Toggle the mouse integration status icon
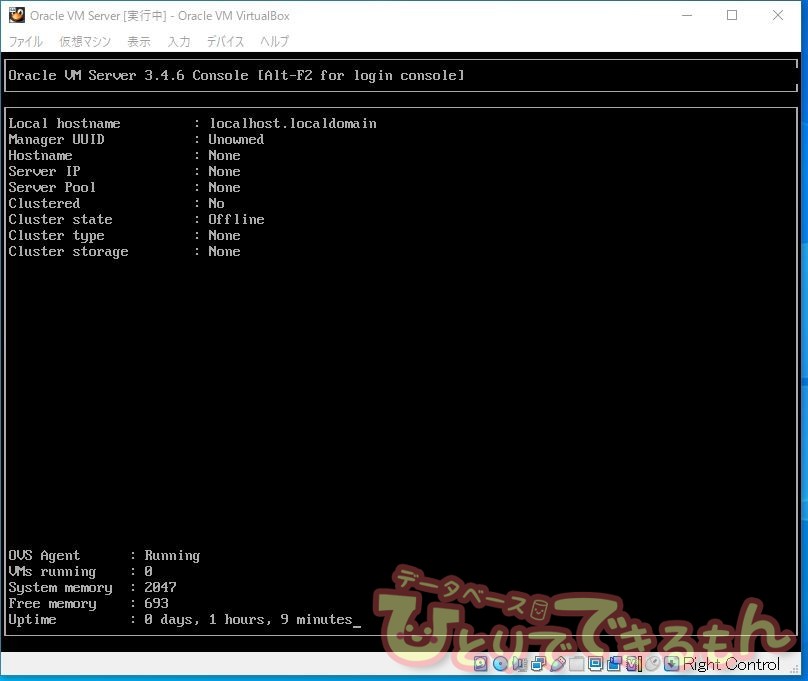 pyautogui.click(x=653, y=664)
